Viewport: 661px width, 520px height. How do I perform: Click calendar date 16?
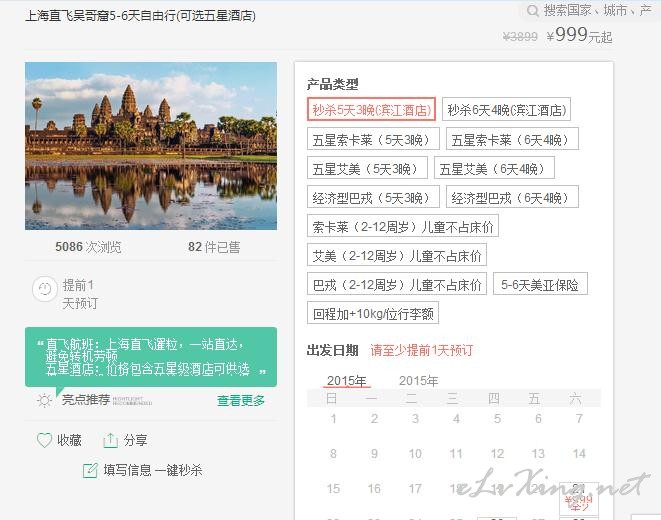pyautogui.click(x=374, y=488)
